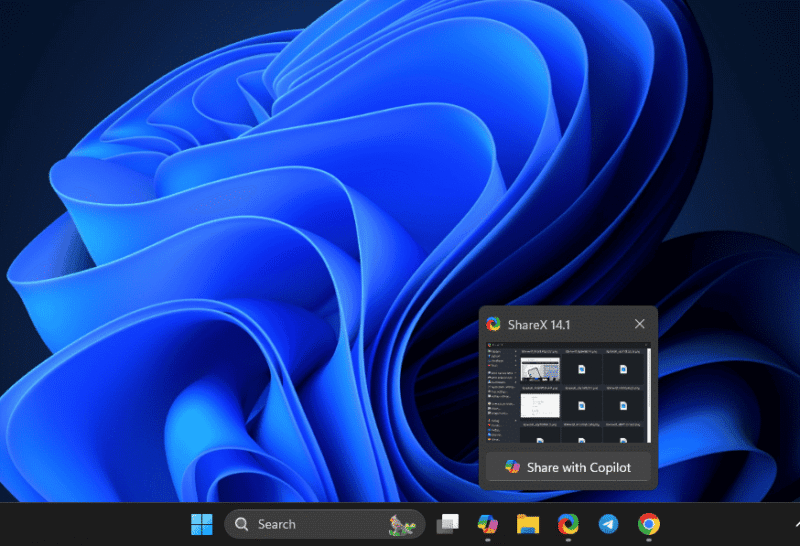Click empty taskbar space left of Start
800x546 pixels.
click(x=90, y=524)
